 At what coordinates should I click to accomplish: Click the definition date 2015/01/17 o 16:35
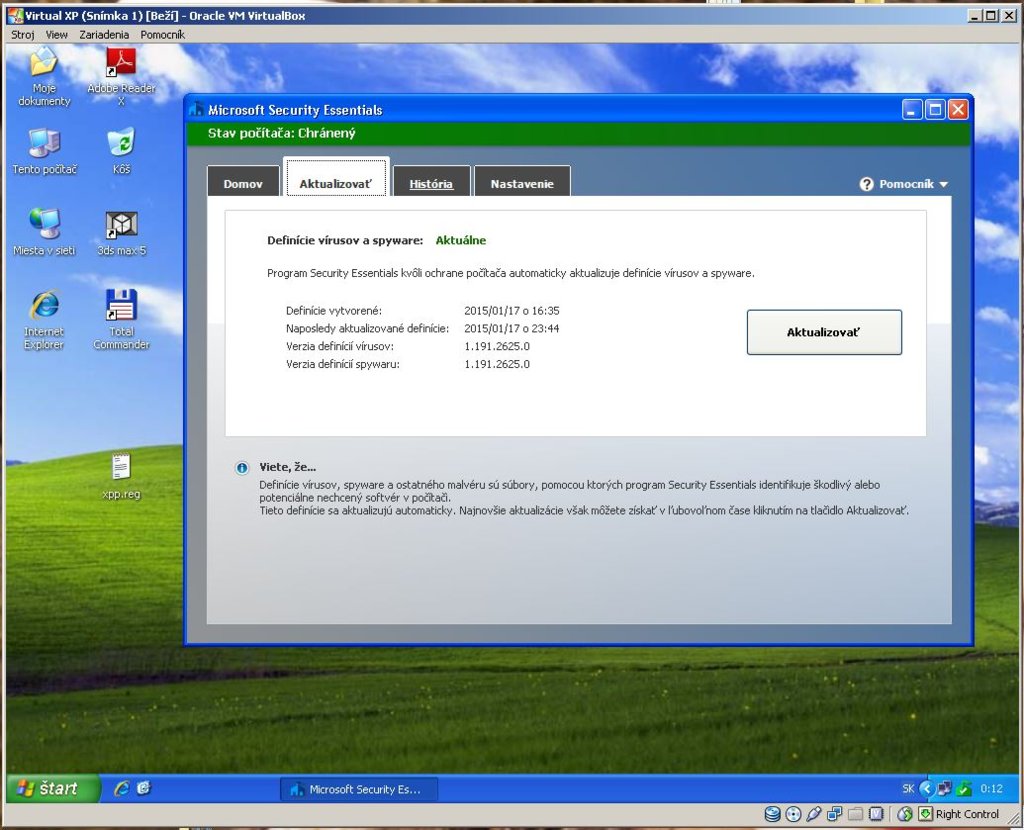[x=511, y=311]
